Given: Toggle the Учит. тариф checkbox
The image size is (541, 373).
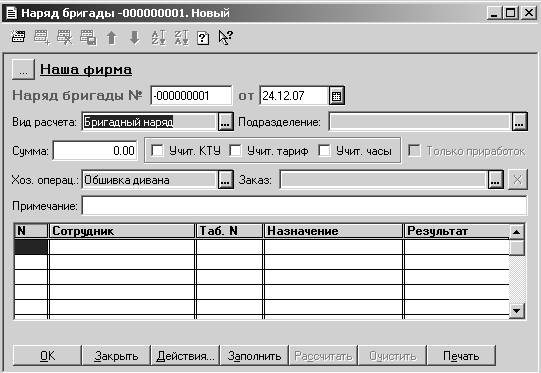Looking at the screenshot, I should 236,150.
